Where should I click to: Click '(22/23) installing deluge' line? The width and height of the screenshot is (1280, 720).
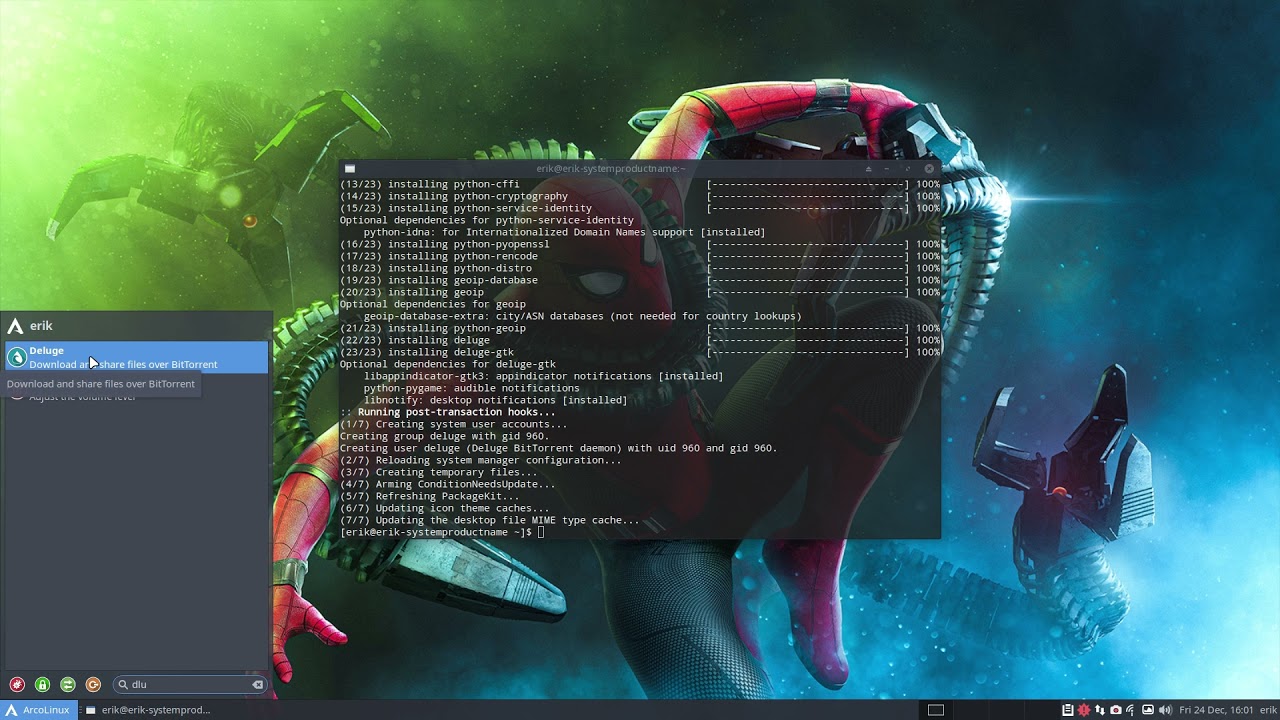(x=640, y=340)
